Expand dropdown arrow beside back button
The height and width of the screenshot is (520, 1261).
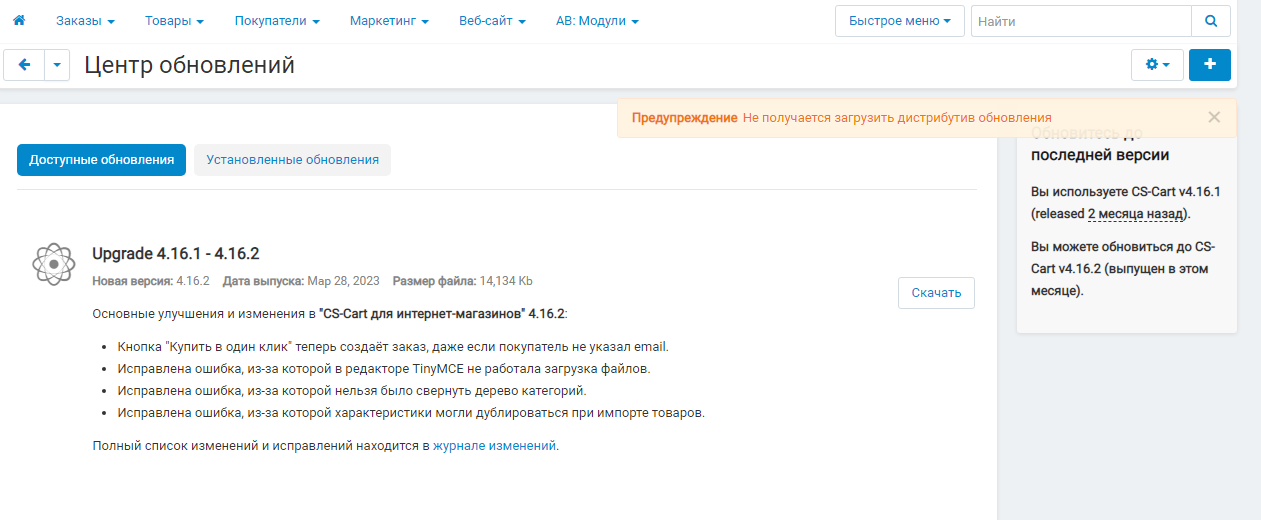(57, 65)
